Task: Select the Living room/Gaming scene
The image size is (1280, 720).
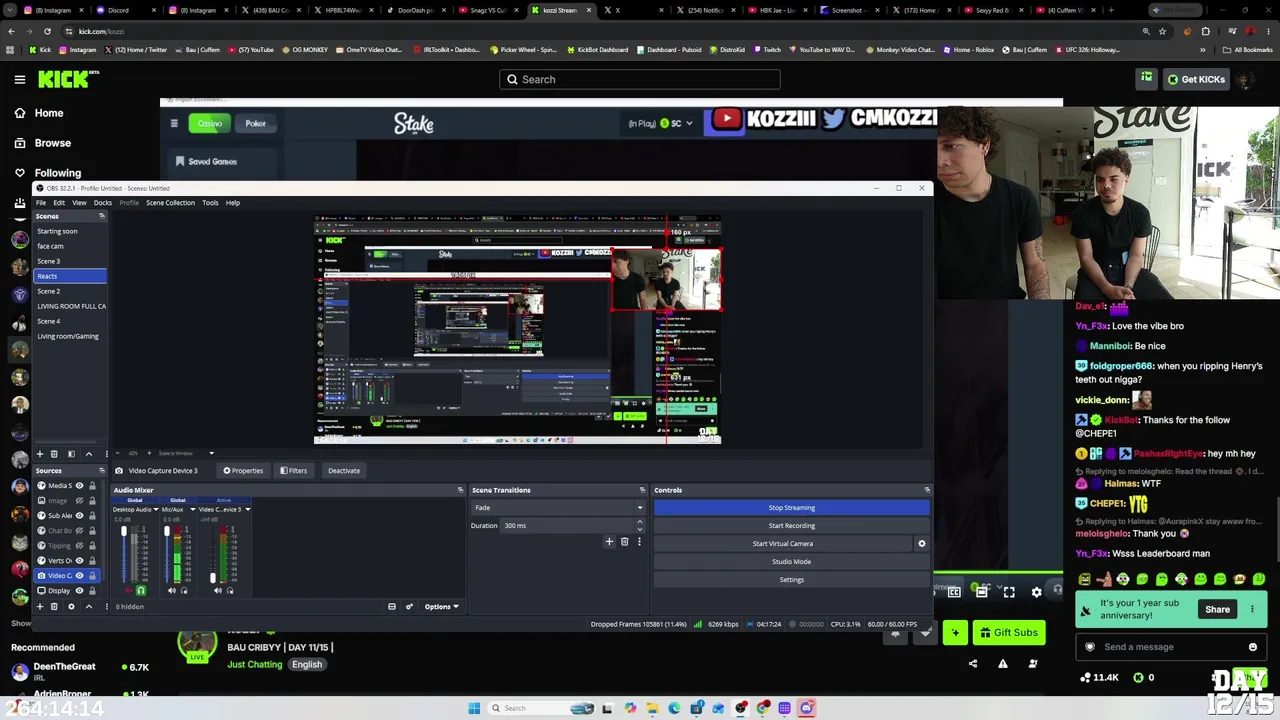Action: point(70,336)
